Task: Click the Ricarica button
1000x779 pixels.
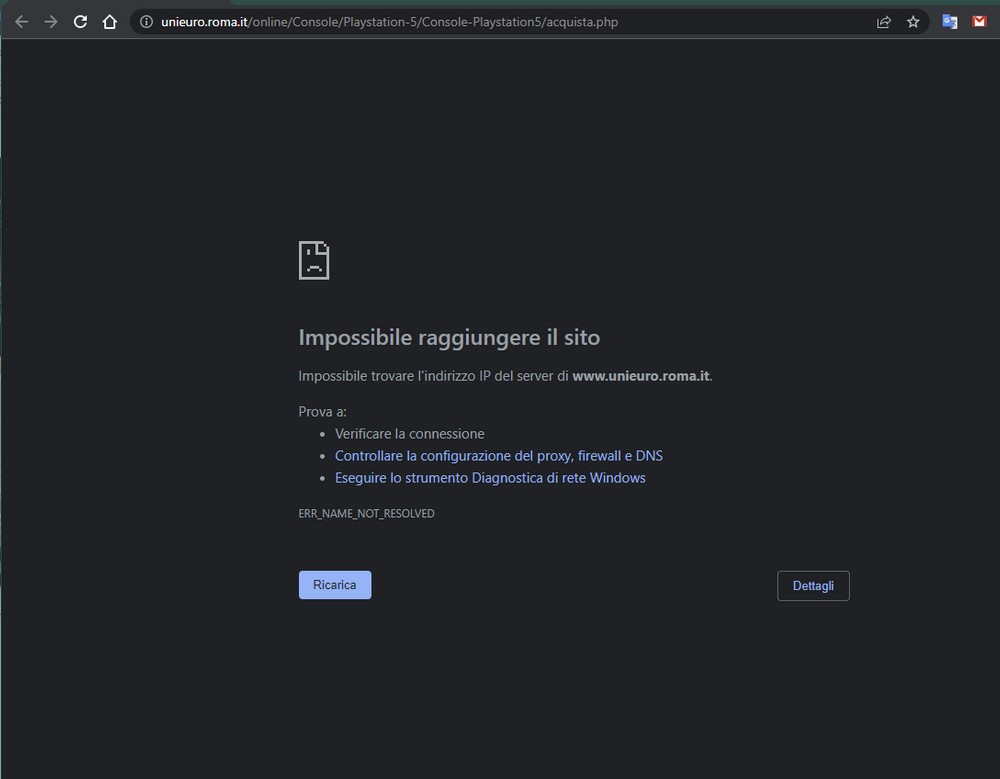Action: coord(335,585)
